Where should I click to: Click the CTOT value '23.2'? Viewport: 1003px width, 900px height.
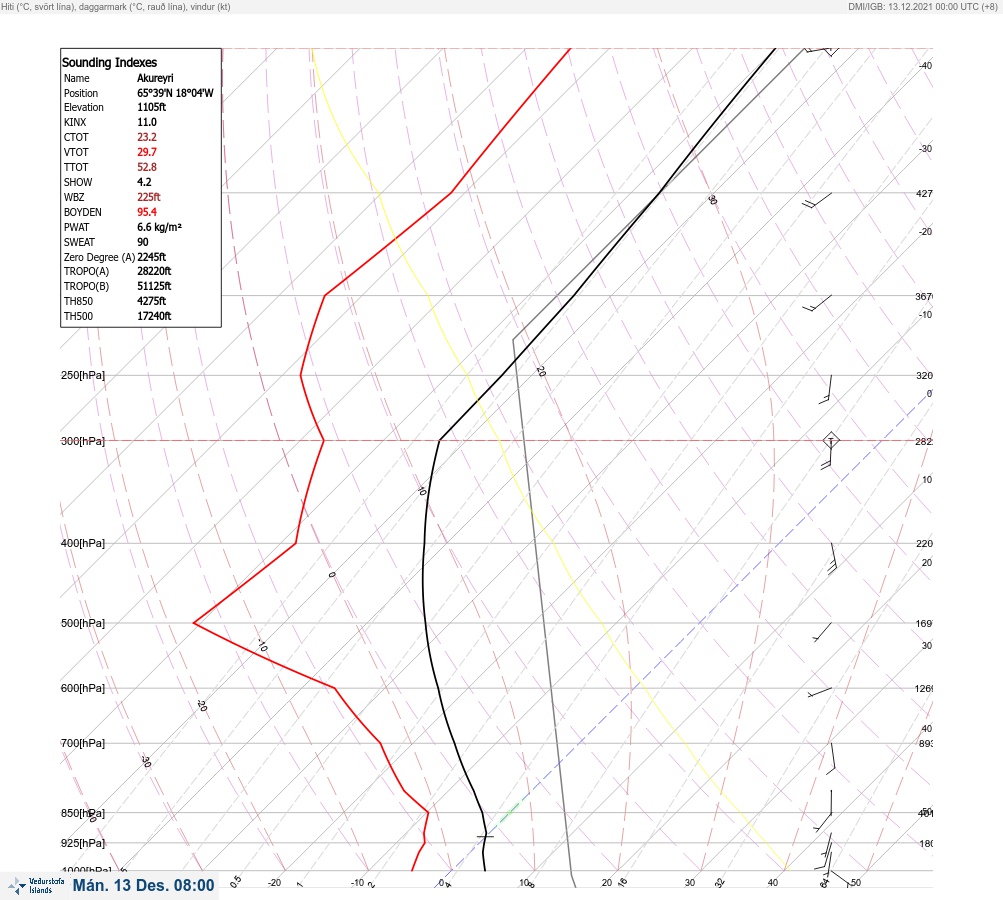point(147,137)
